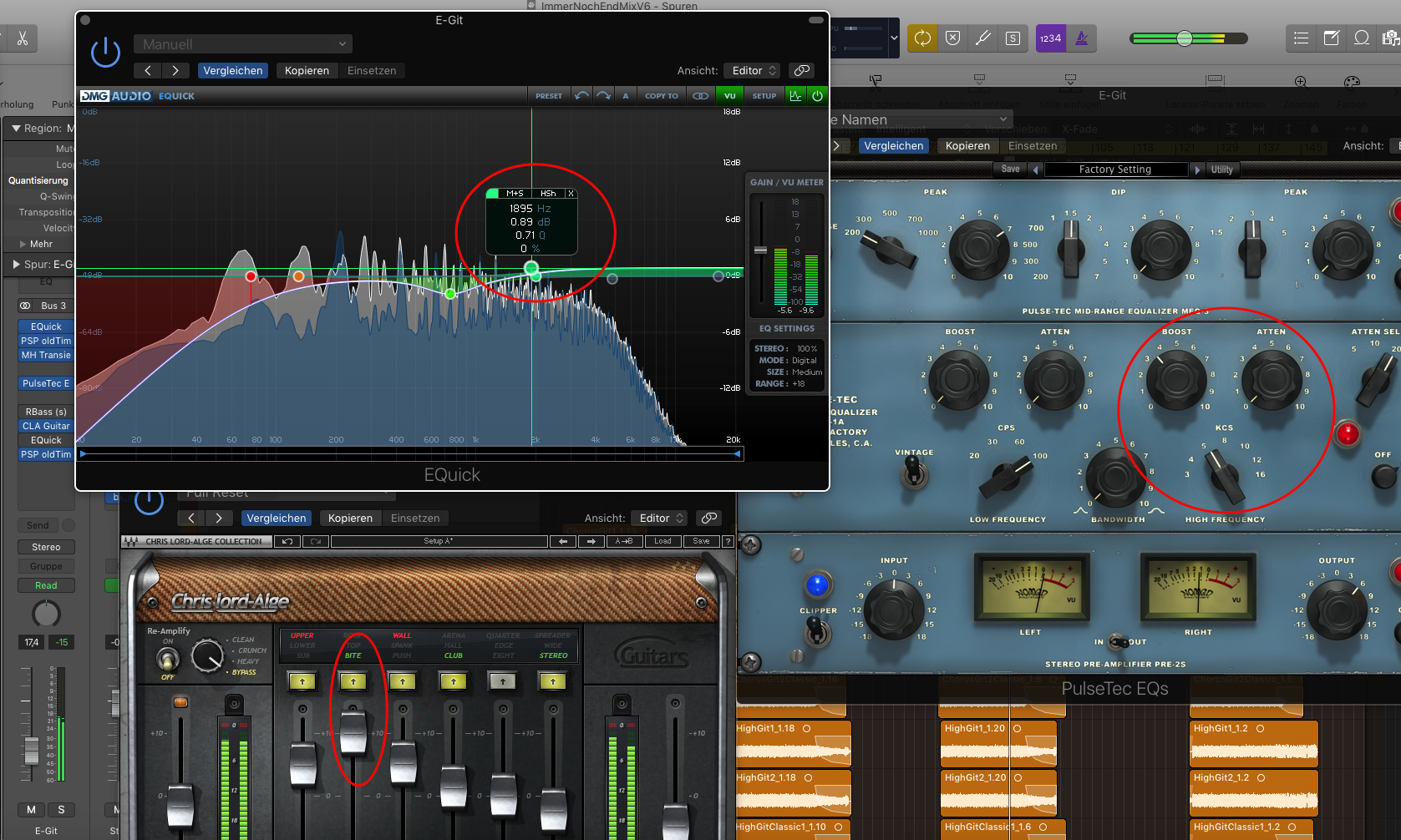Close the band popup with X
Image resolution: width=1401 pixels, height=840 pixels.
pos(571,194)
